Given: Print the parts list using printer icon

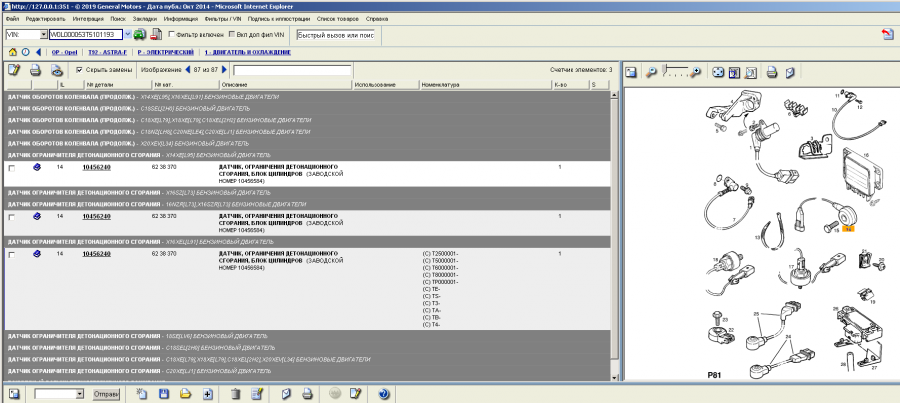Looking at the screenshot, I should (36, 70).
